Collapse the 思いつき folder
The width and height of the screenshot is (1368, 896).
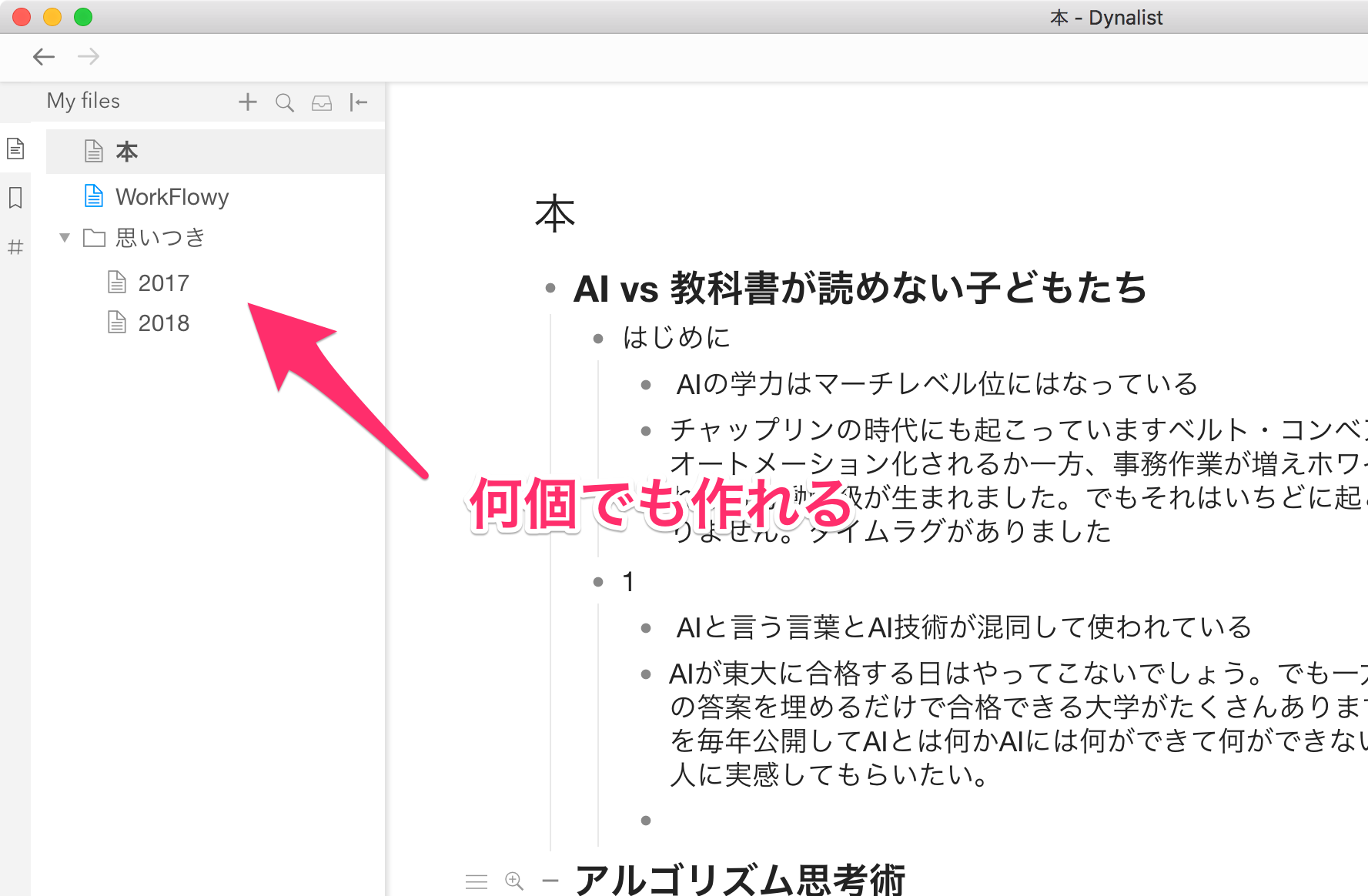(x=65, y=238)
